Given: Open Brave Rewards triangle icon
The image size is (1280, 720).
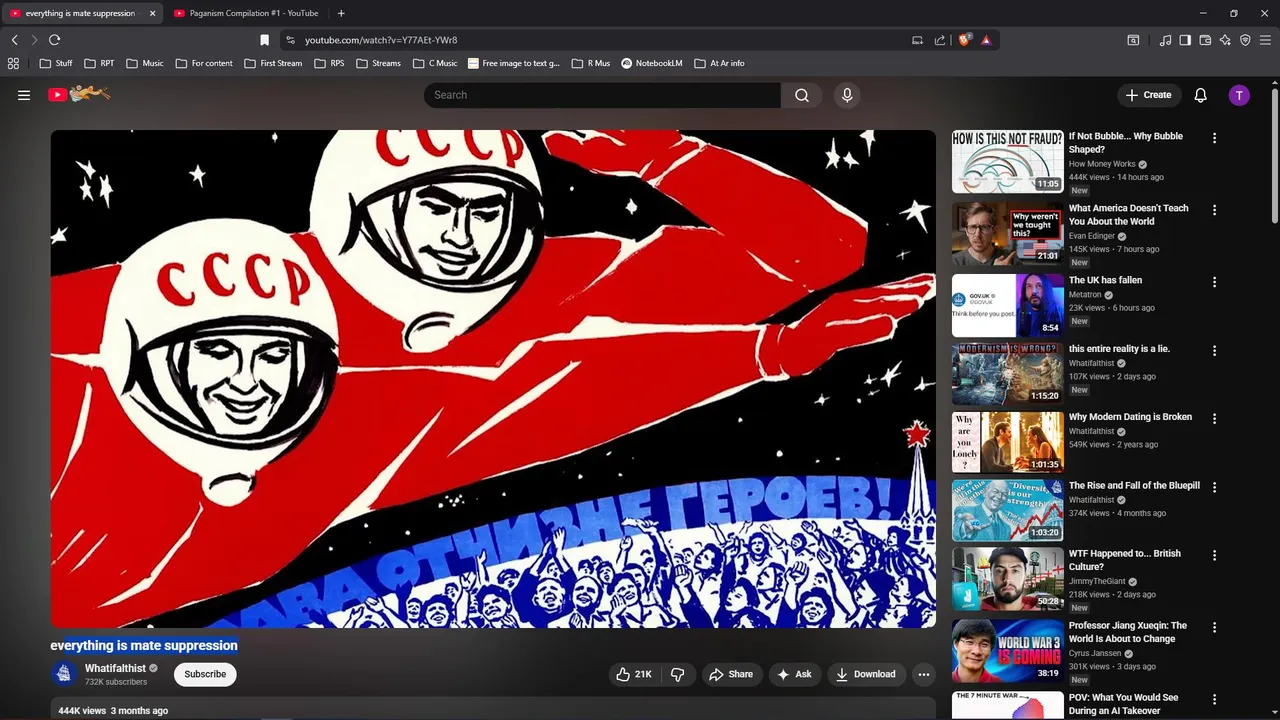Looking at the screenshot, I should (x=986, y=40).
